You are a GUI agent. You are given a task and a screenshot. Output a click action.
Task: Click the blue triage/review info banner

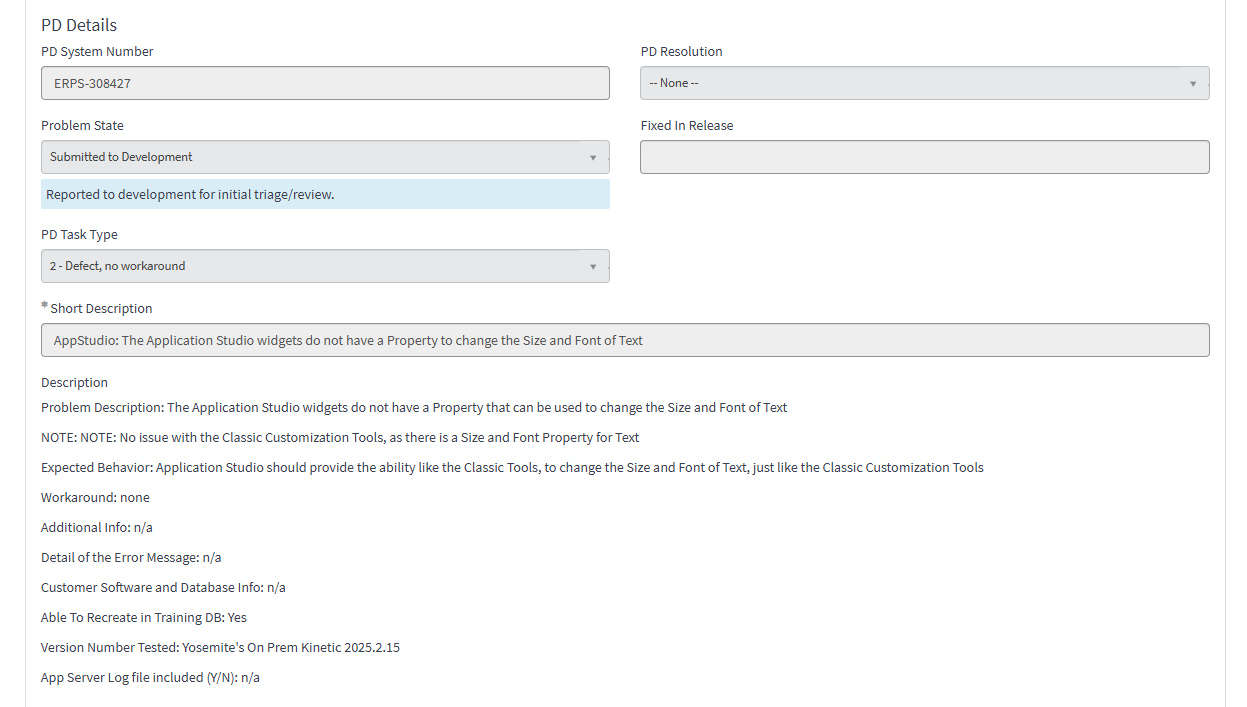(325, 194)
